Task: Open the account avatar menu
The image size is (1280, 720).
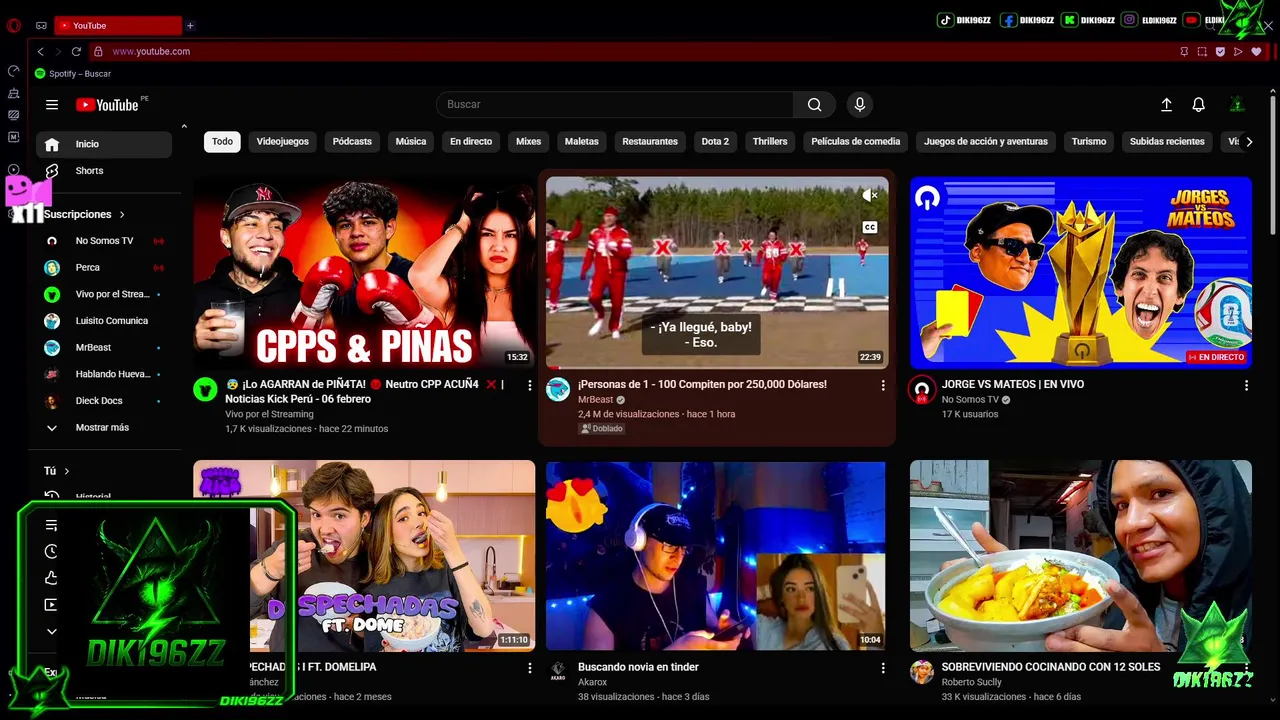Action: click(x=1237, y=104)
